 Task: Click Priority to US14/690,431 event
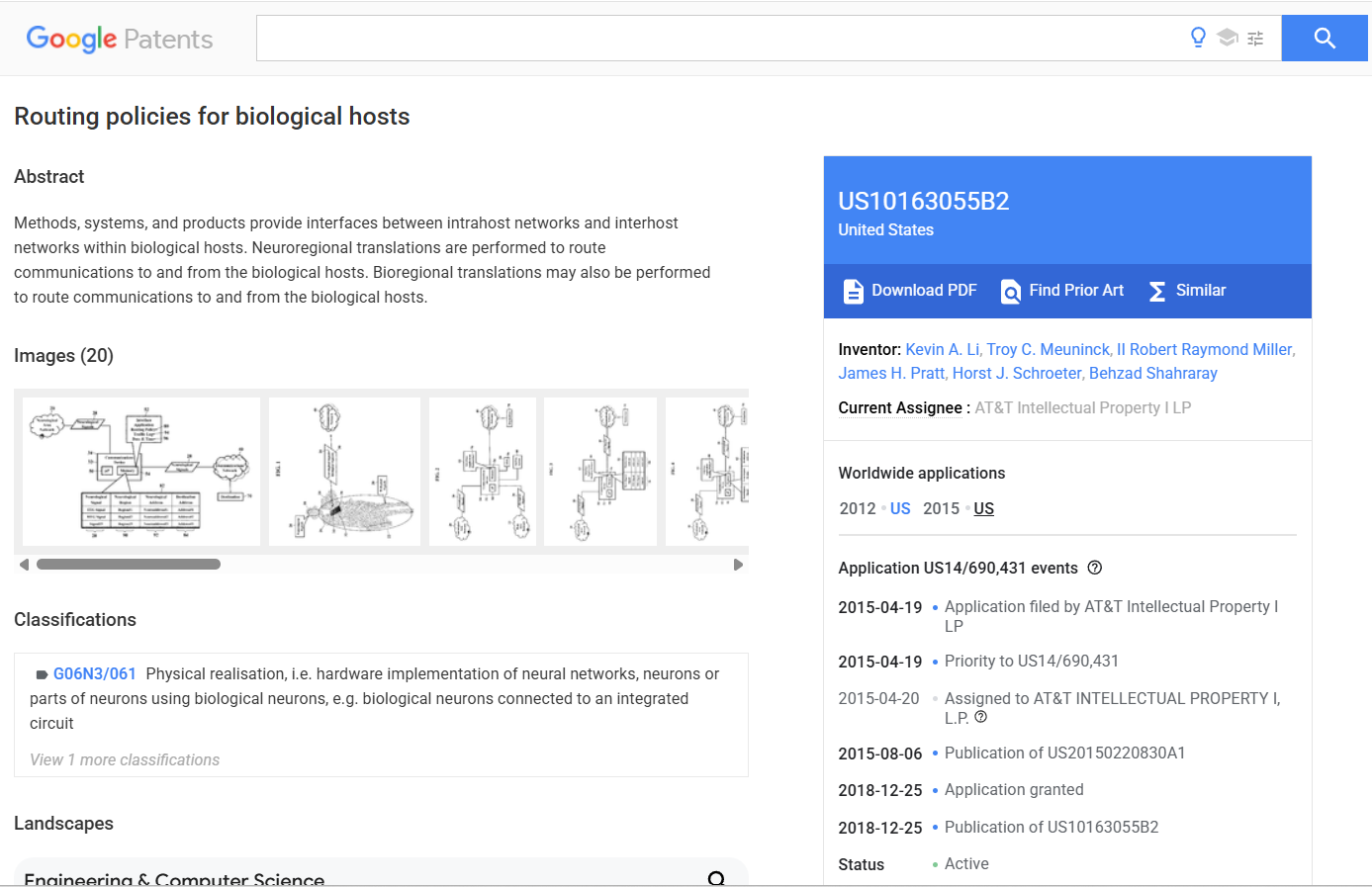pyautogui.click(x=1032, y=661)
